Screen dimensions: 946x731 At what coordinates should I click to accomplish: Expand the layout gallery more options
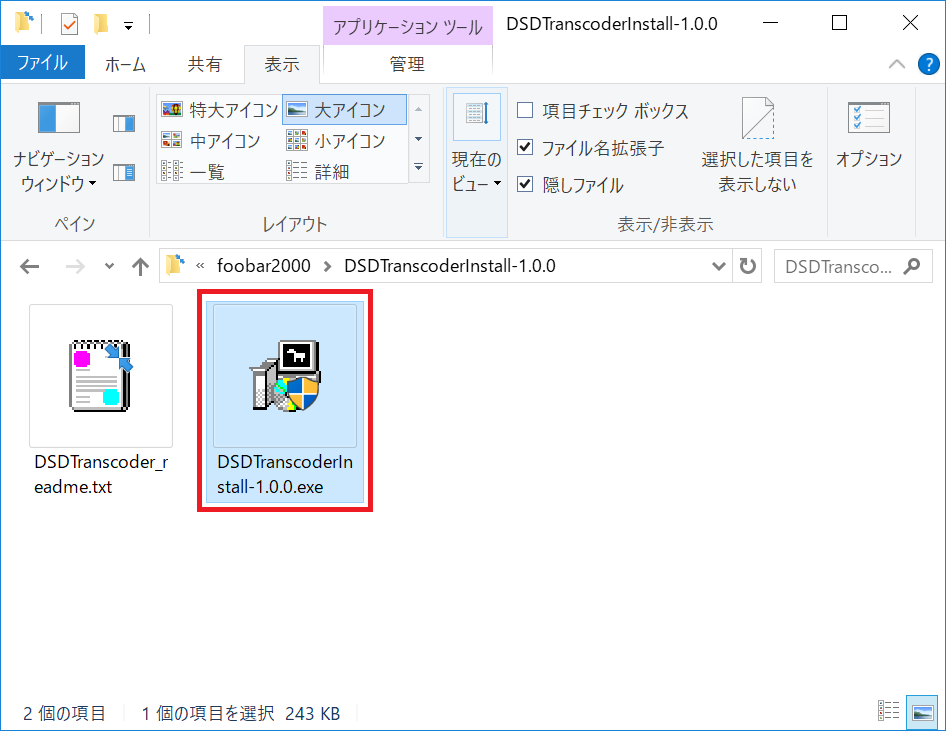tap(419, 167)
